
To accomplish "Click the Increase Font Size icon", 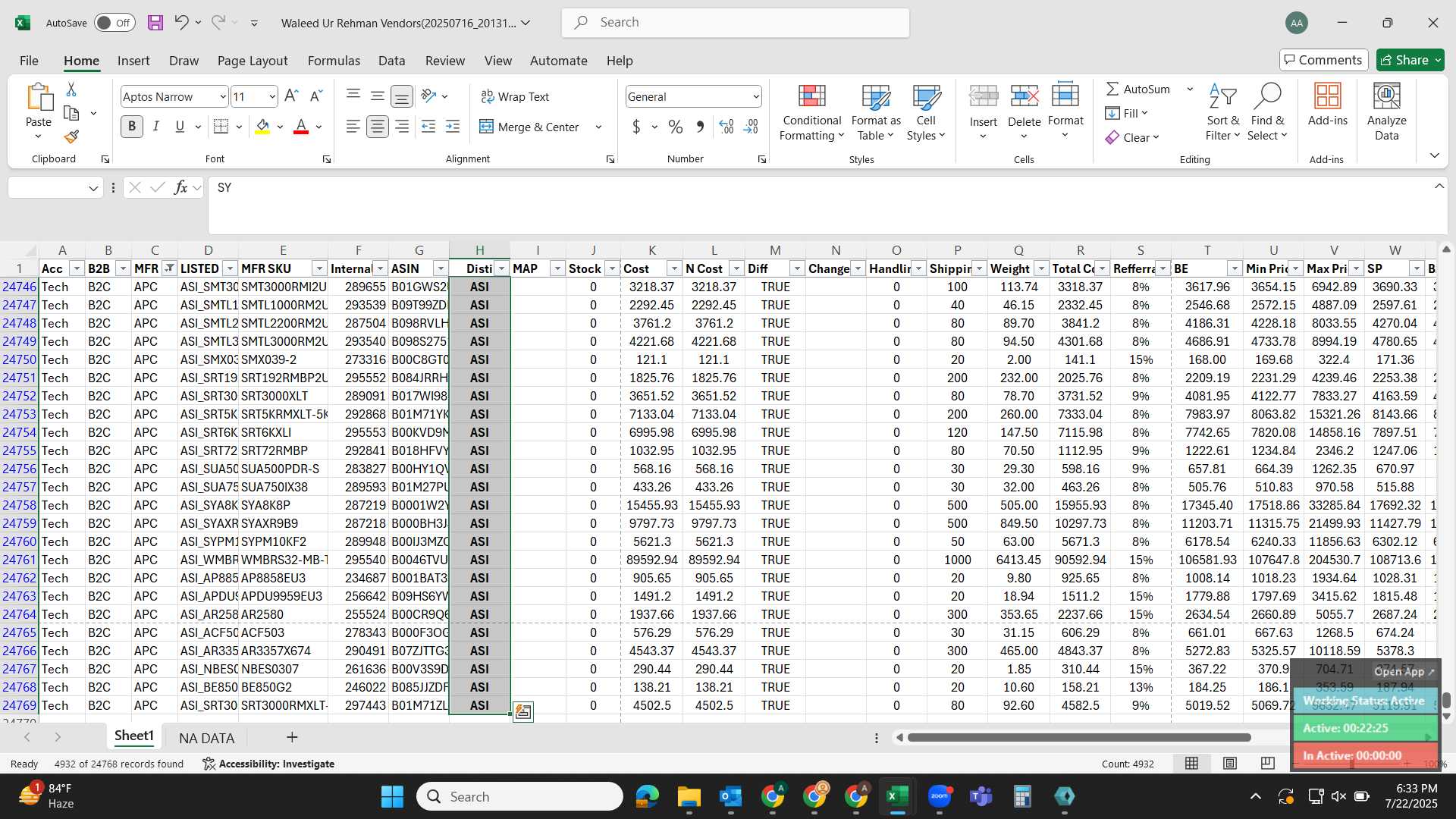I will [291, 96].
